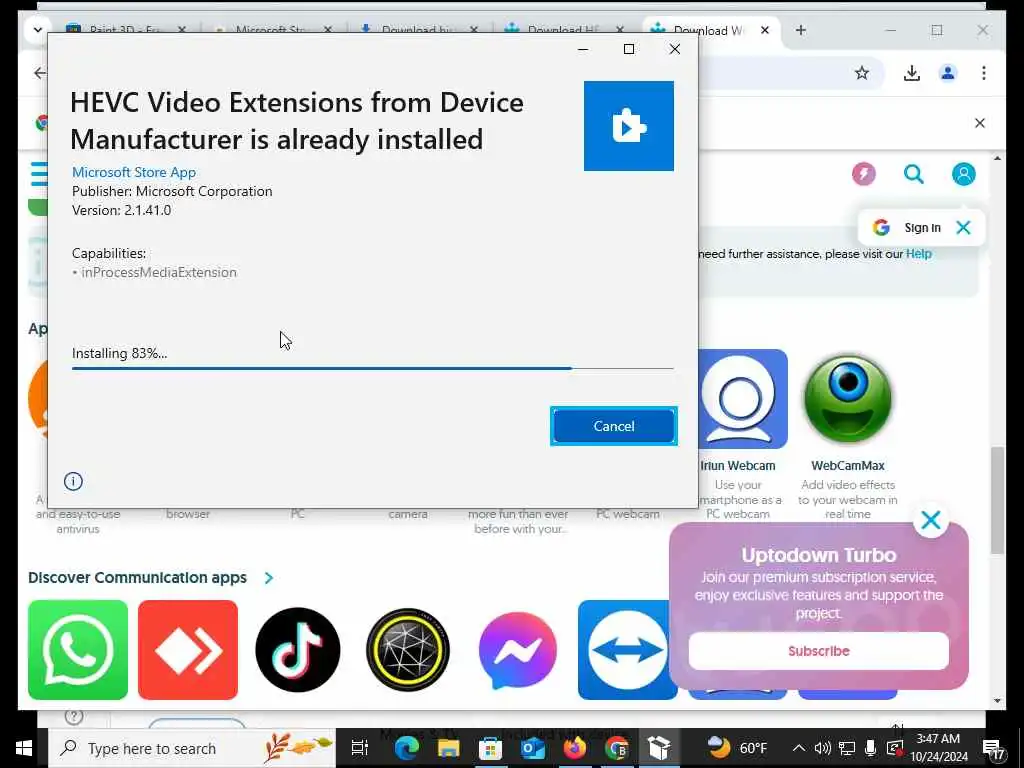This screenshot has width=1024, height=768.
Task: Click the WebCamMax title
Action: [x=848, y=466]
